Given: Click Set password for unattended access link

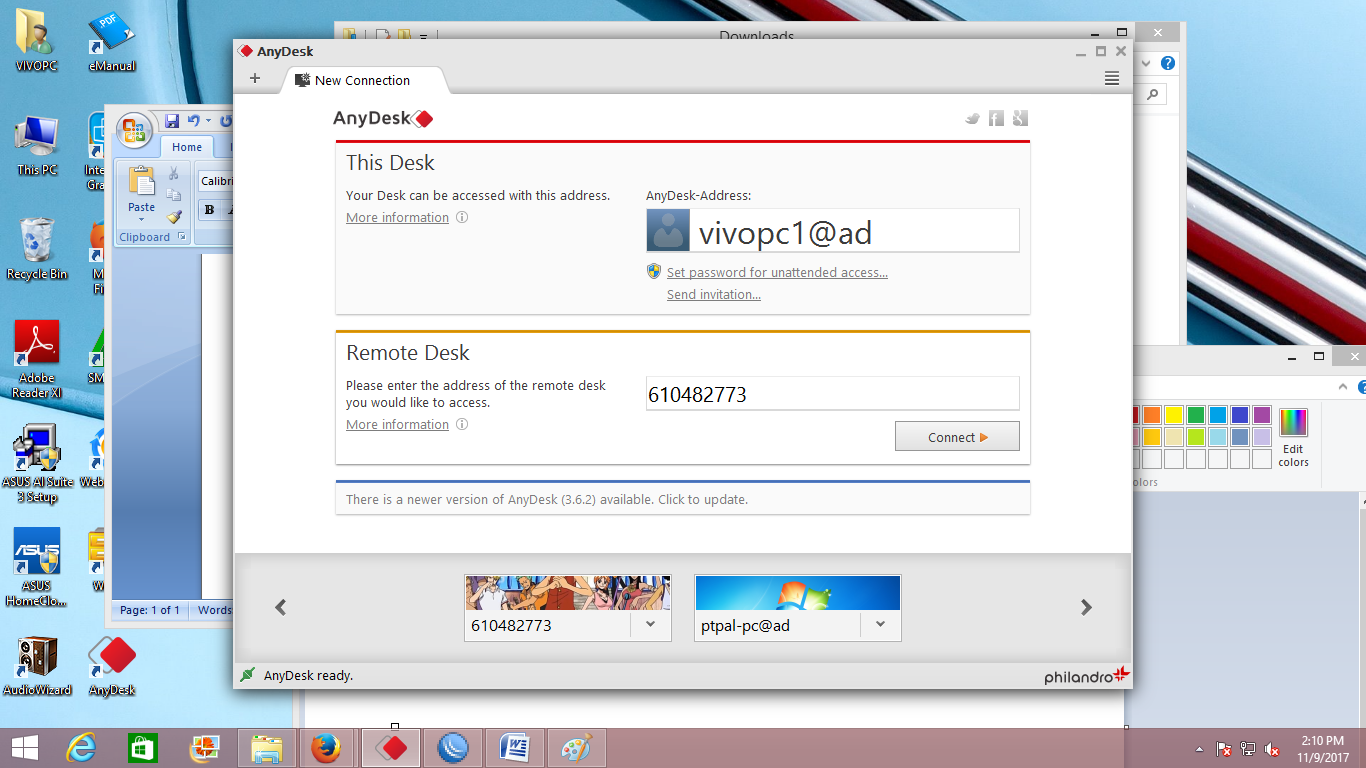Looking at the screenshot, I should tap(777, 272).
